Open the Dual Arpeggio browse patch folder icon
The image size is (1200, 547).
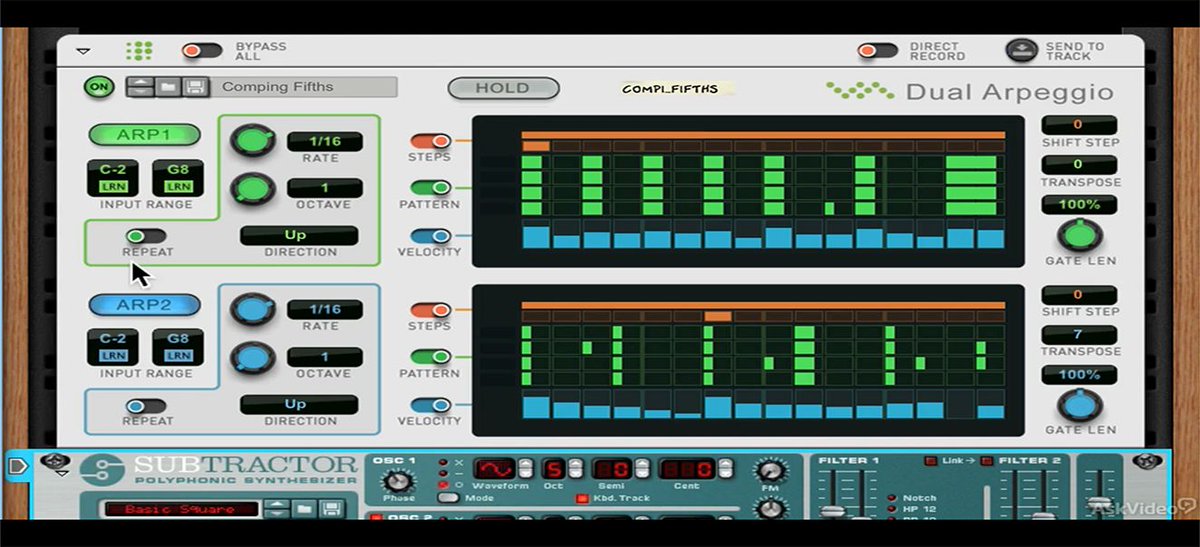click(167, 87)
